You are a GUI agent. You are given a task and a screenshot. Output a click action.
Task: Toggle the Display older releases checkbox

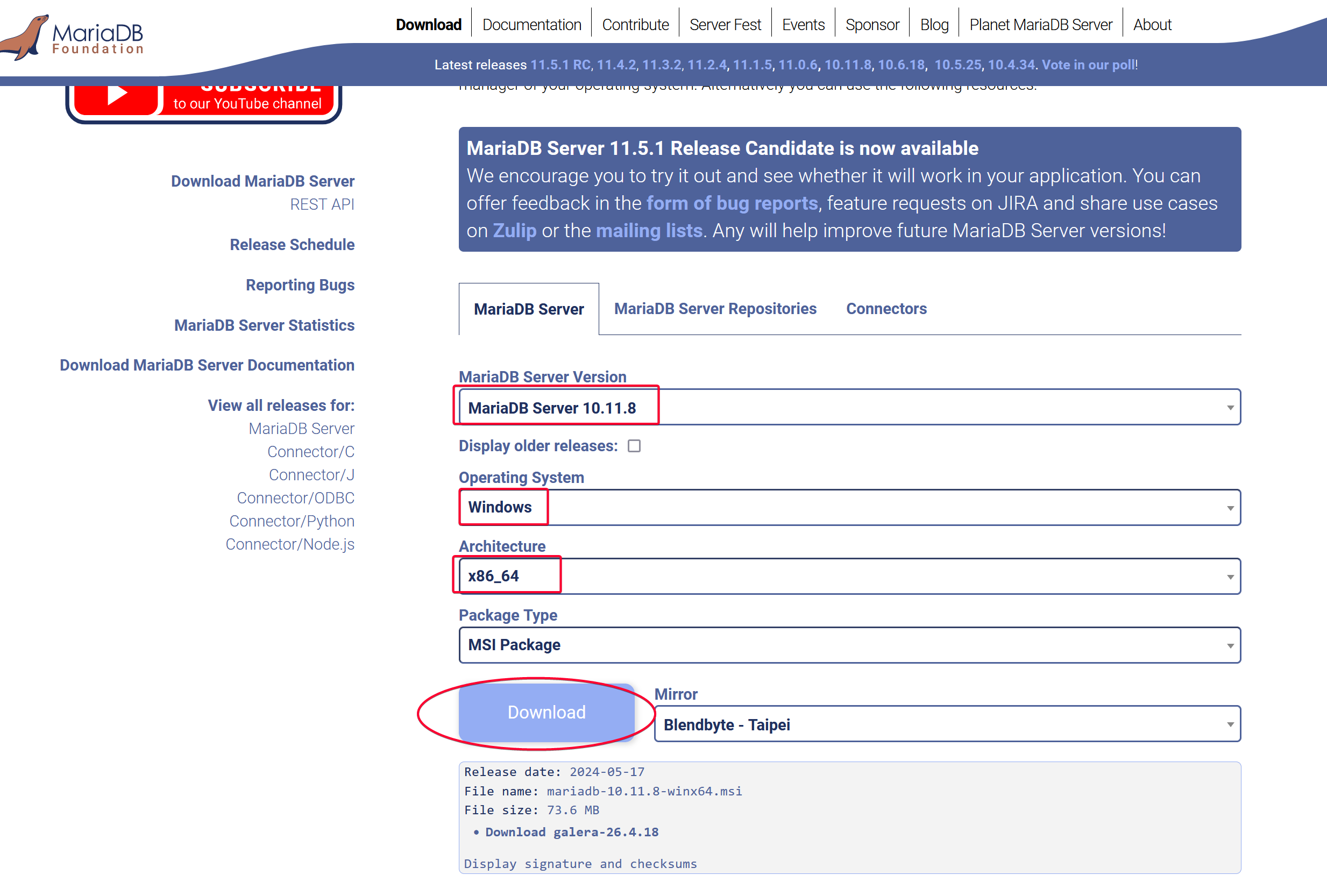pyautogui.click(x=634, y=446)
